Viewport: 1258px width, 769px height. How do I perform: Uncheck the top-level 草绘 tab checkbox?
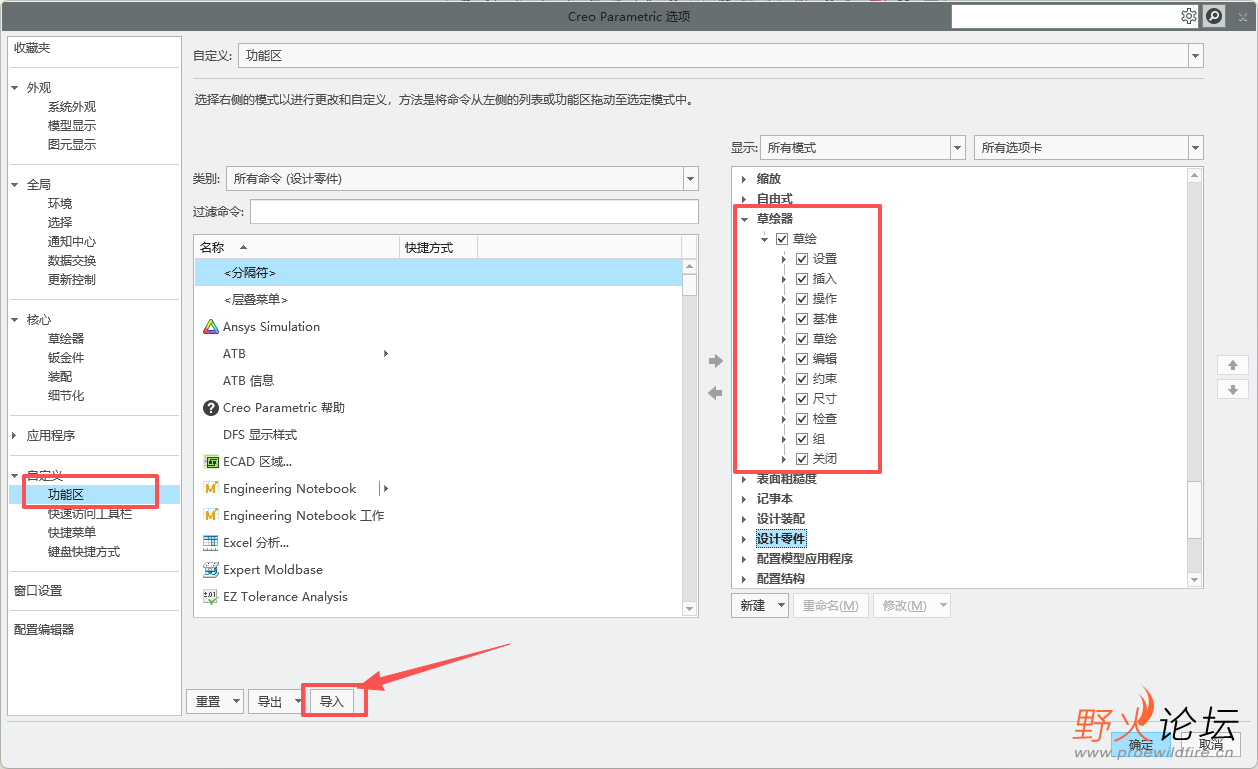(782, 239)
